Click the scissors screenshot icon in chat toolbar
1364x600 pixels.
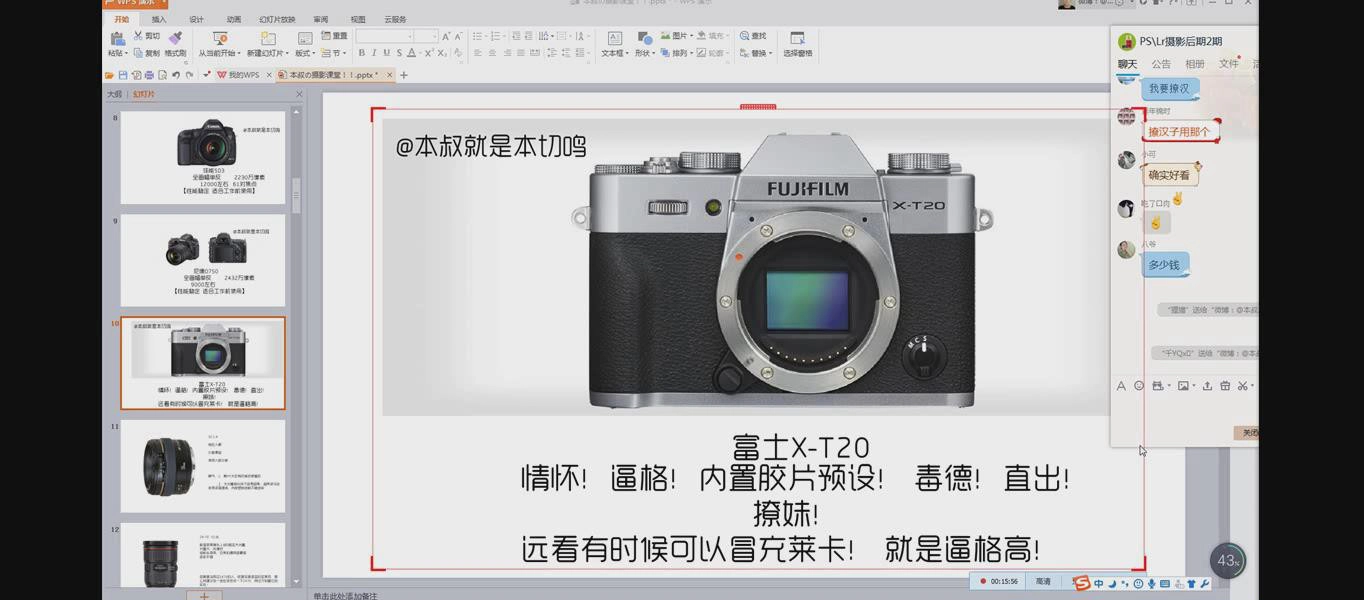click(x=1242, y=386)
